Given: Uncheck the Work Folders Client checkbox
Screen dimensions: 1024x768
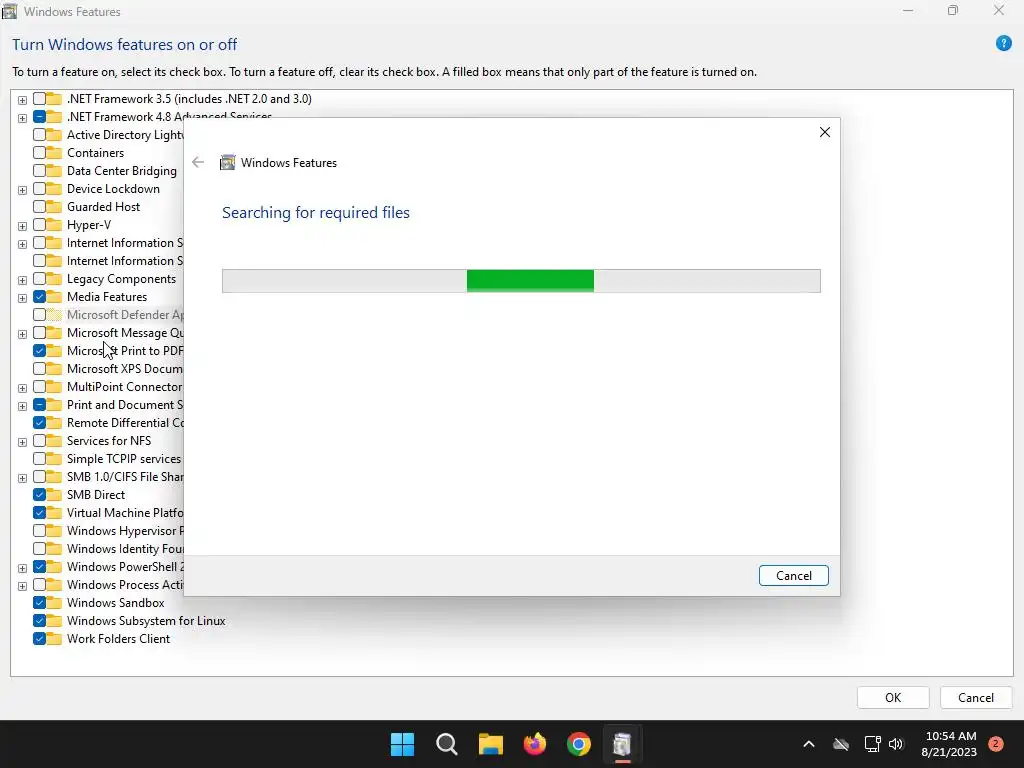Looking at the screenshot, I should click(x=39, y=639).
